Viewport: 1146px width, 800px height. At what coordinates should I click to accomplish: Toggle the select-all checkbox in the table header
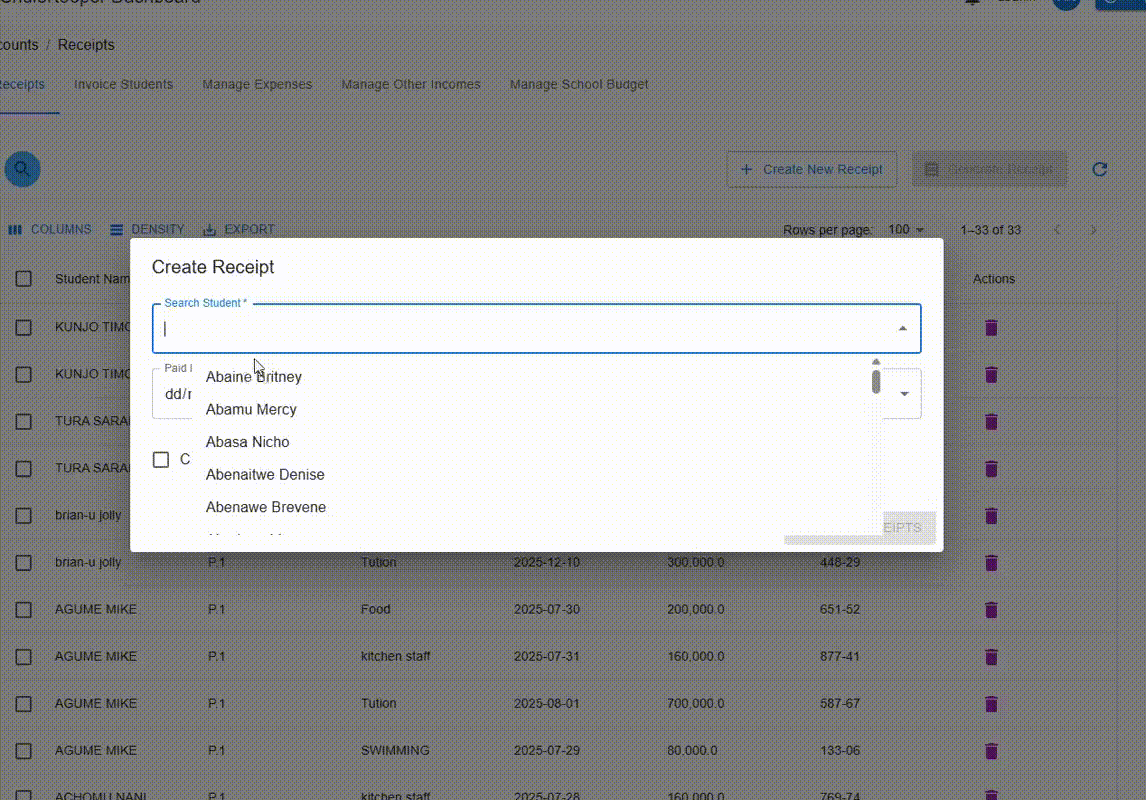point(23,278)
